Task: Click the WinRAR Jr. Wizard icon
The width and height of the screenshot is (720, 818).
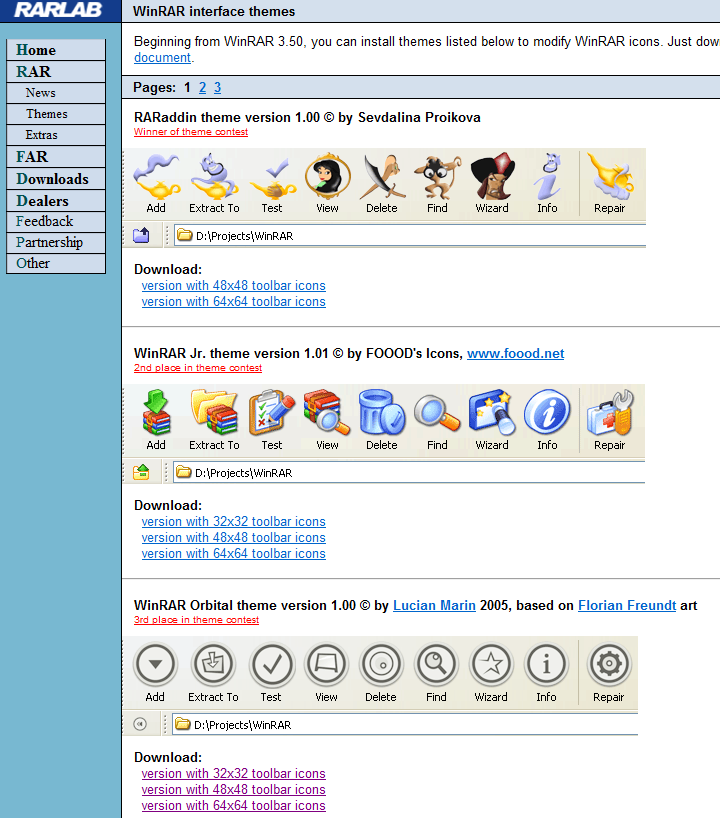Action: [492, 412]
